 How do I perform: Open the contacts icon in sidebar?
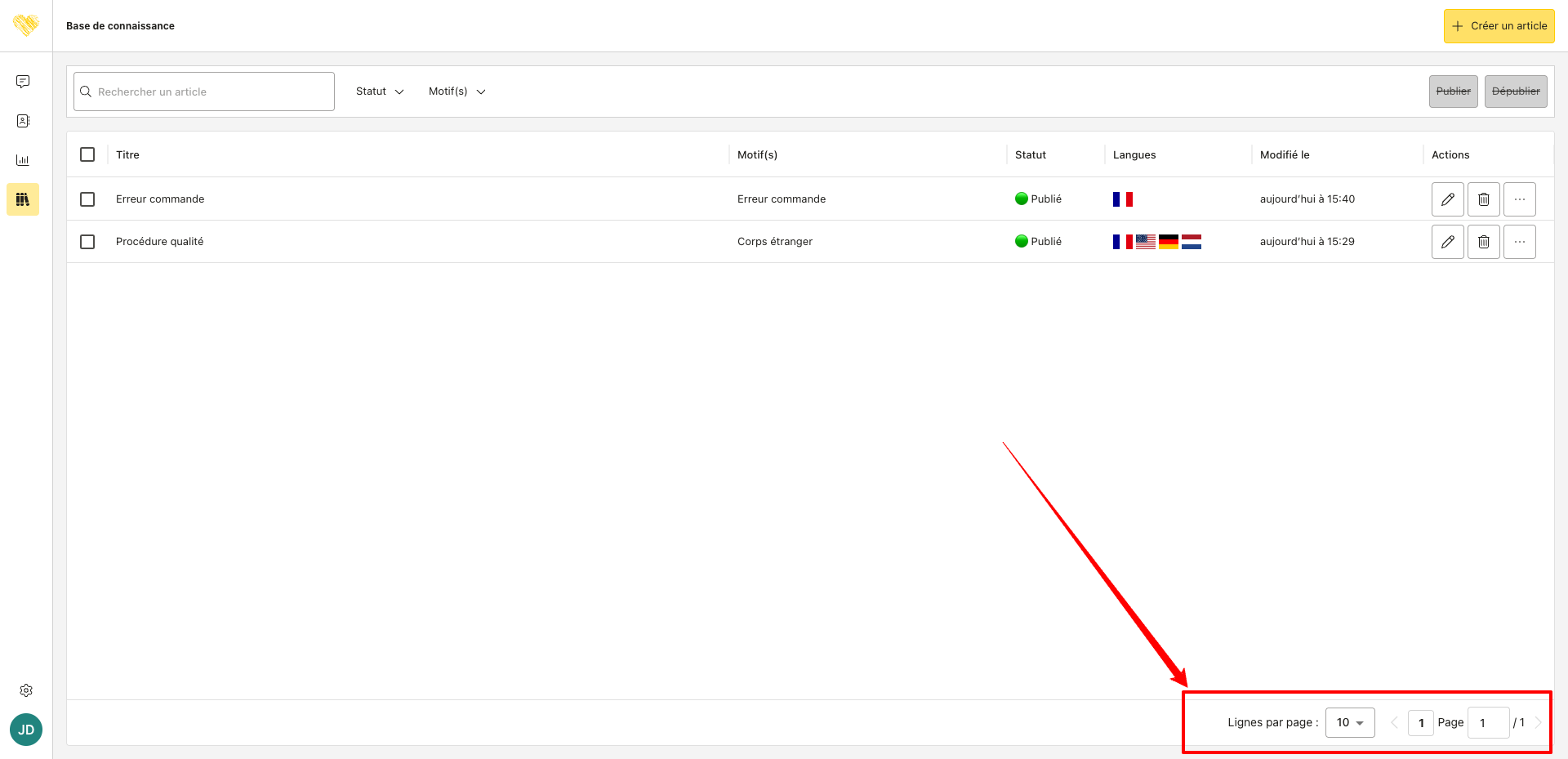23,121
